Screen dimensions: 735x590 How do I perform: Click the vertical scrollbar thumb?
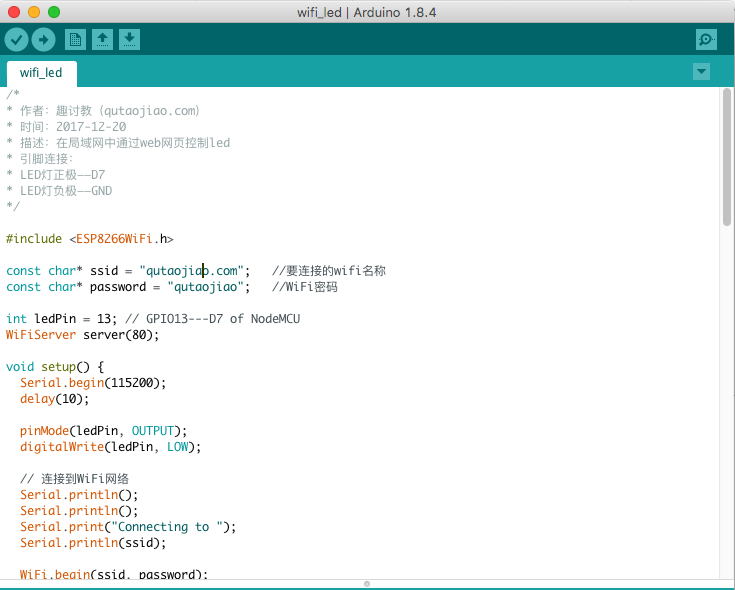[727, 157]
